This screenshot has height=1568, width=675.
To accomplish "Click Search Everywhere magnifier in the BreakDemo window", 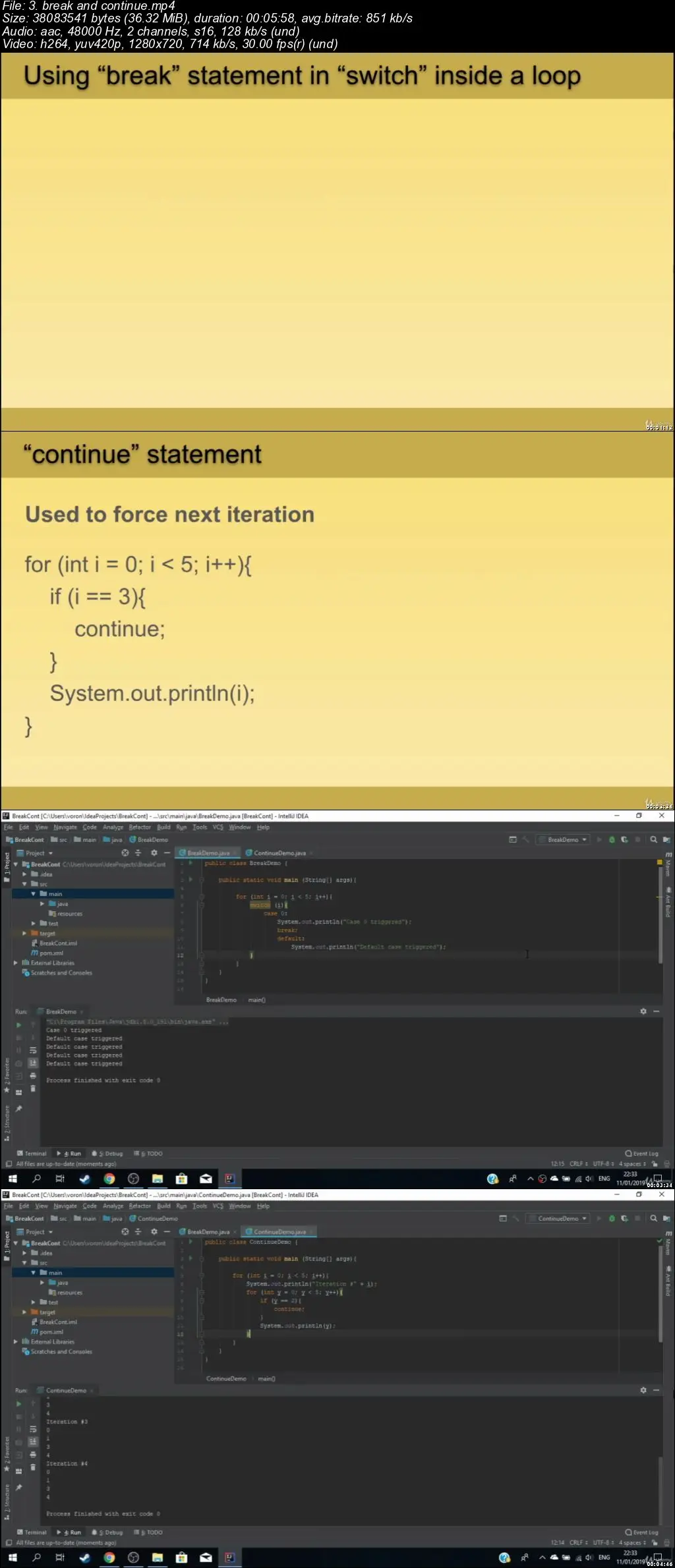I will pyautogui.click(x=653, y=839).
